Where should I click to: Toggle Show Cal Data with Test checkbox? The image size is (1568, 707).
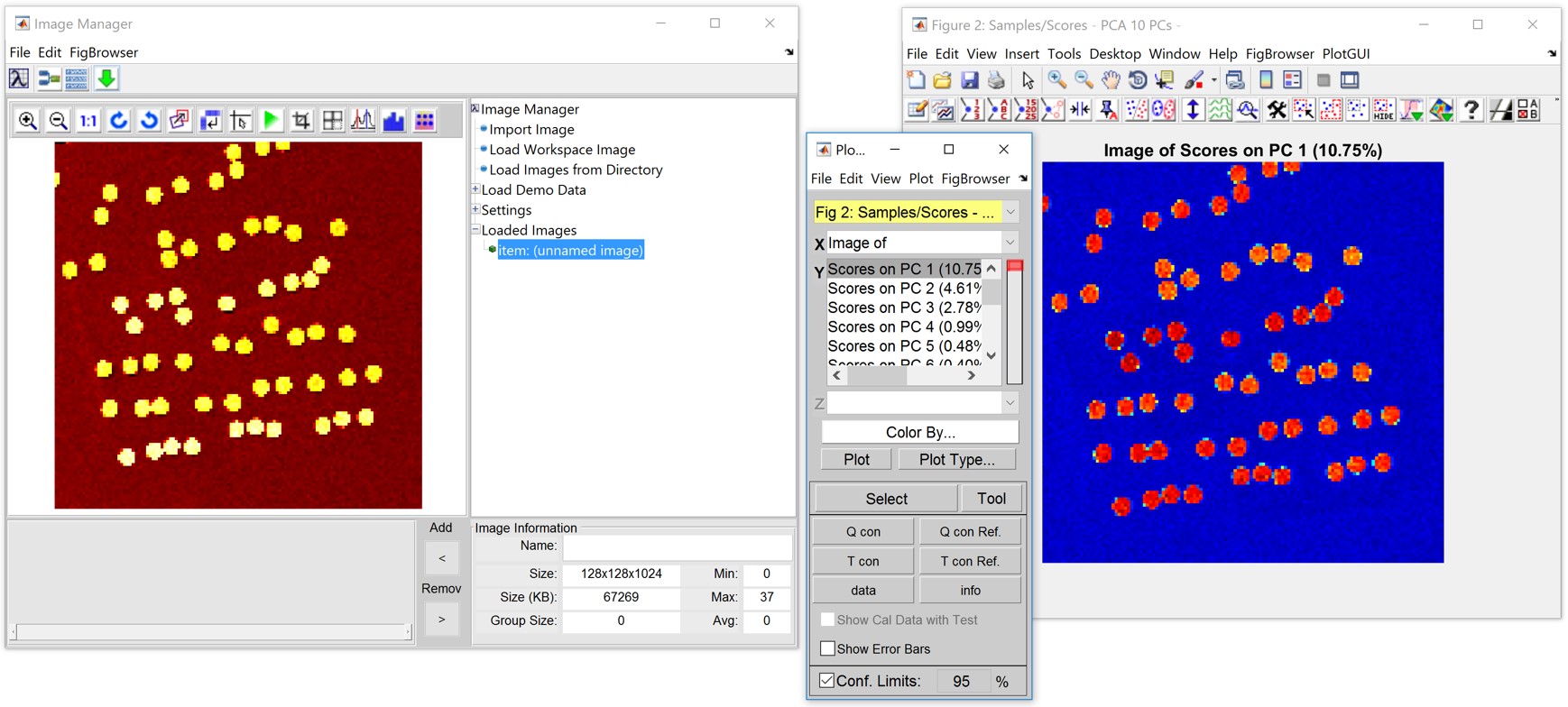827,620
